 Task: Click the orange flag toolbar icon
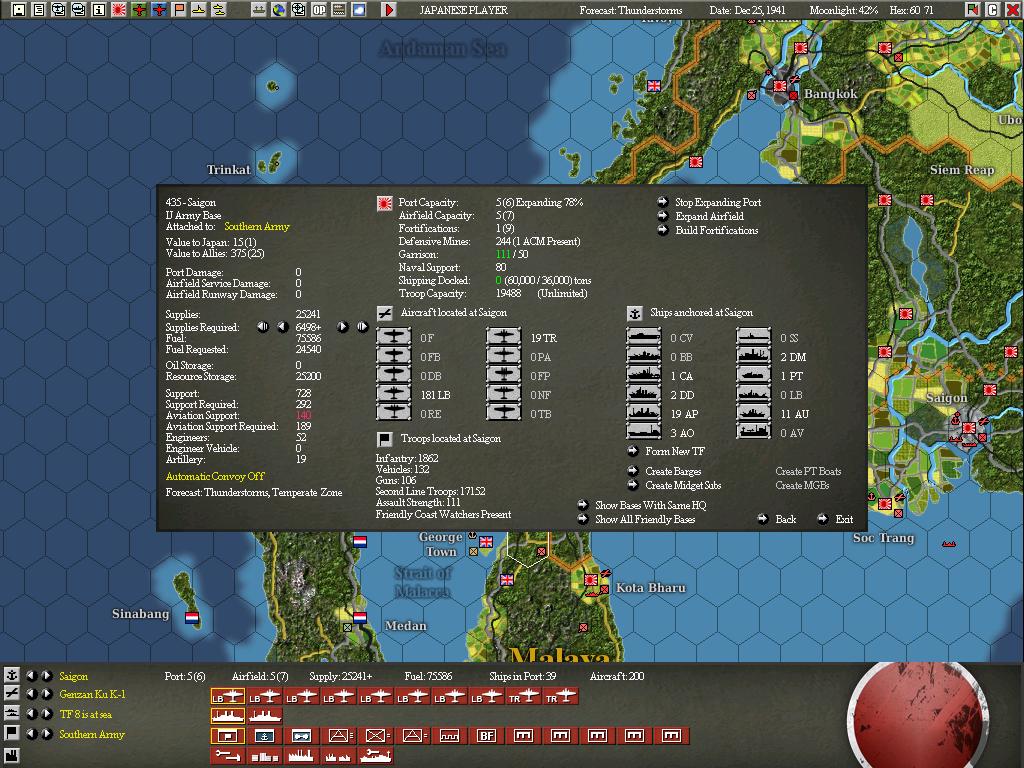[179, 10]
